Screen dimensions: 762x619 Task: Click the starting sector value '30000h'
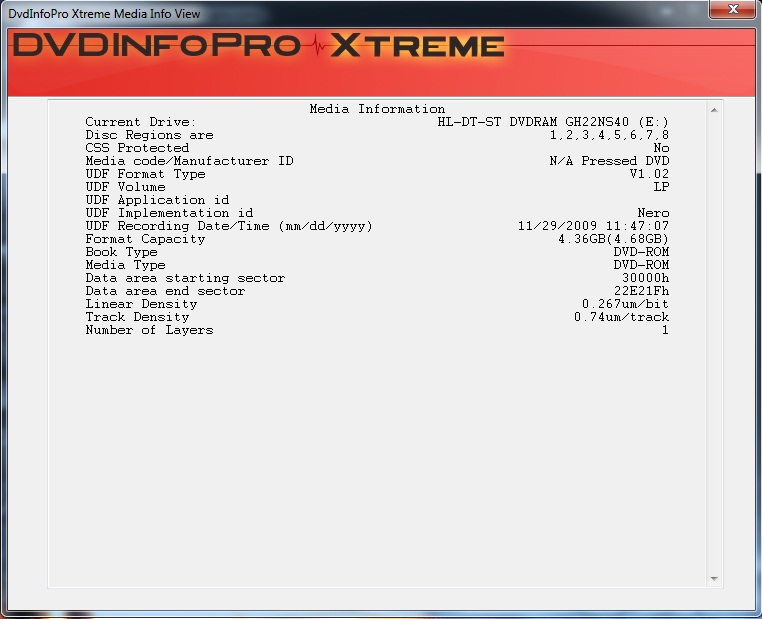[x=645, y=278]
